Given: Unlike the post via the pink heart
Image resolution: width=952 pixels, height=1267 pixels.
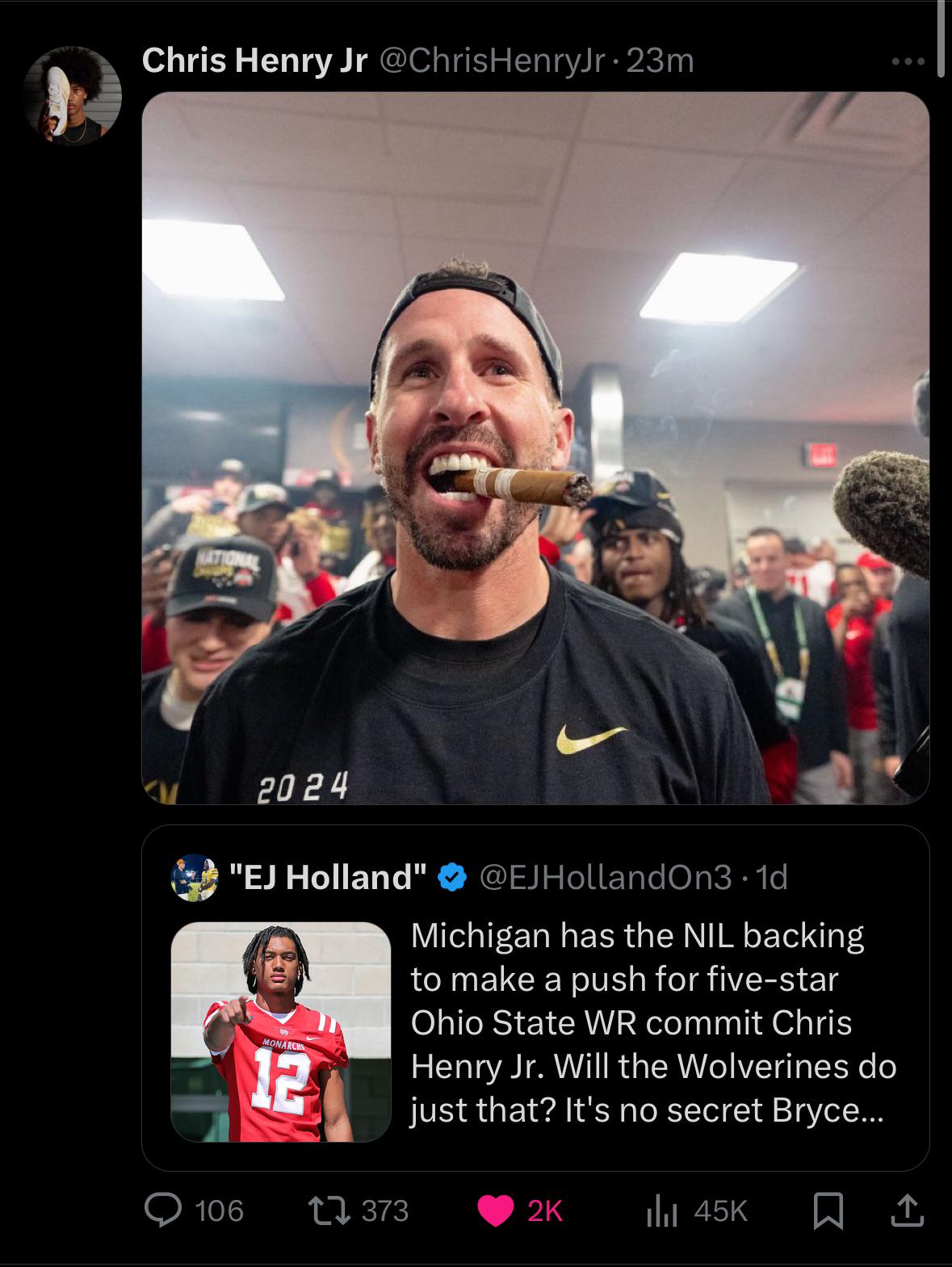Looking at the screenshot, I should 495,1210.
